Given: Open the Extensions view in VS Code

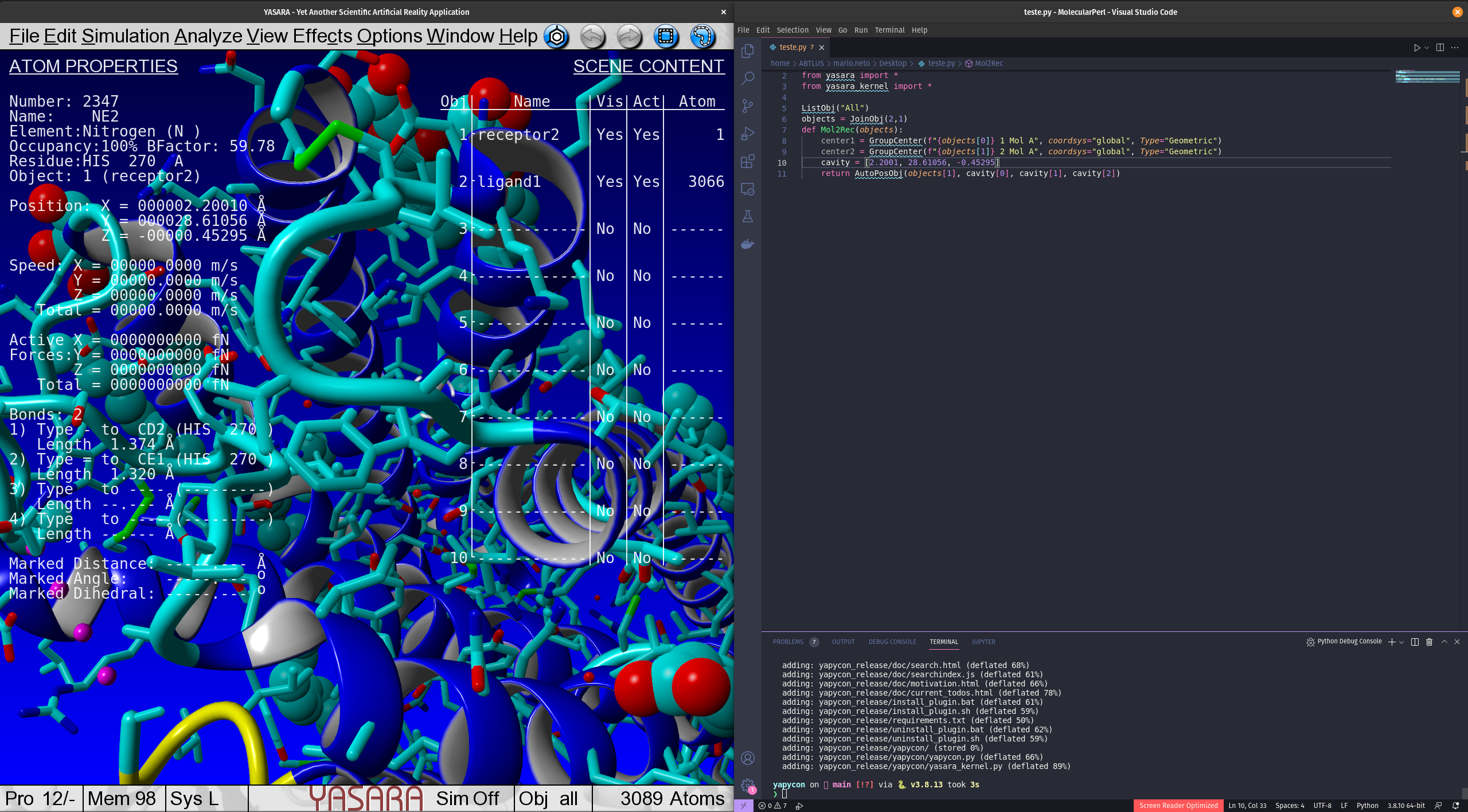Looking at the screenshot, I should click(x=747, y=161).
